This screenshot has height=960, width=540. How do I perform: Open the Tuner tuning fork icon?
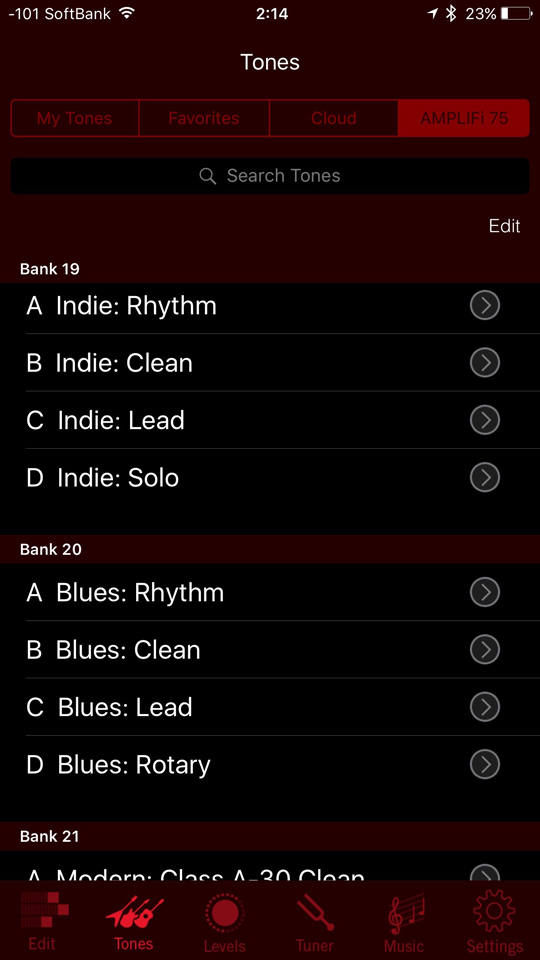tap(315, 912)
